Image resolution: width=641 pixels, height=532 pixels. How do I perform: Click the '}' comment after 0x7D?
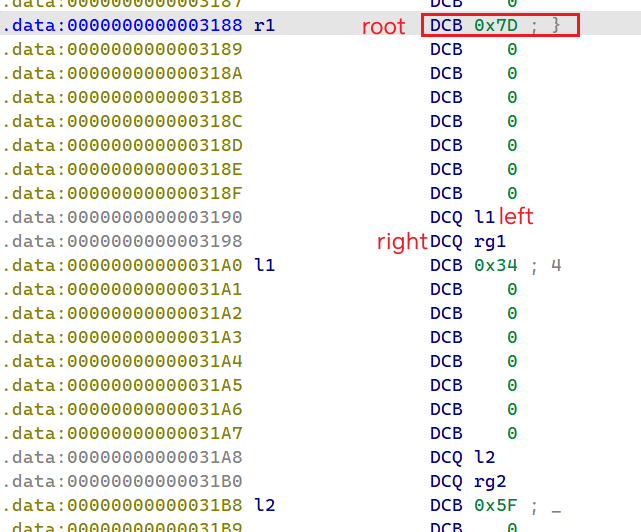[557, 25]
